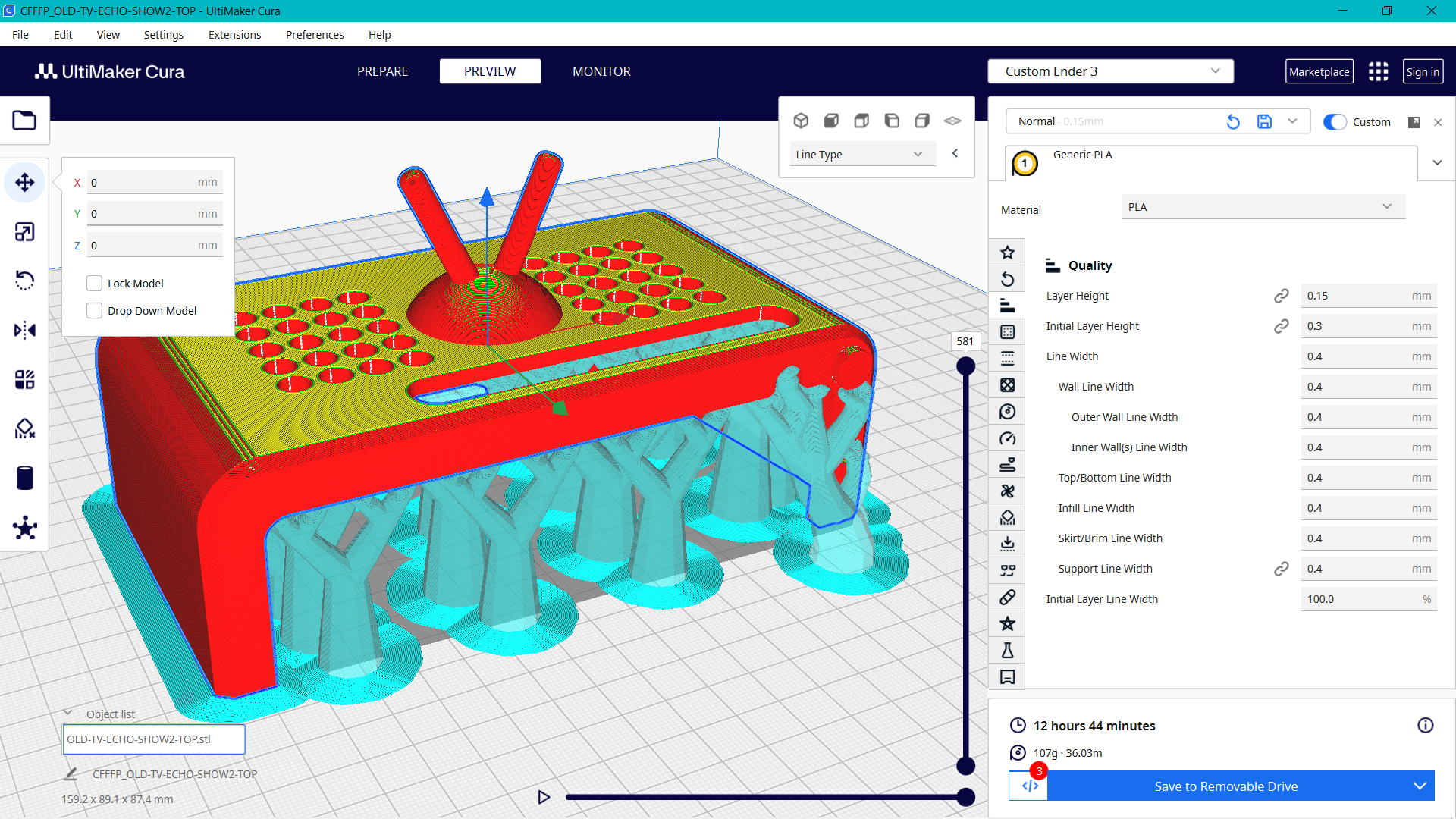The image size is (1456, 819).
Task: Select the Scale tool
Action: click(x=25, y=232)
